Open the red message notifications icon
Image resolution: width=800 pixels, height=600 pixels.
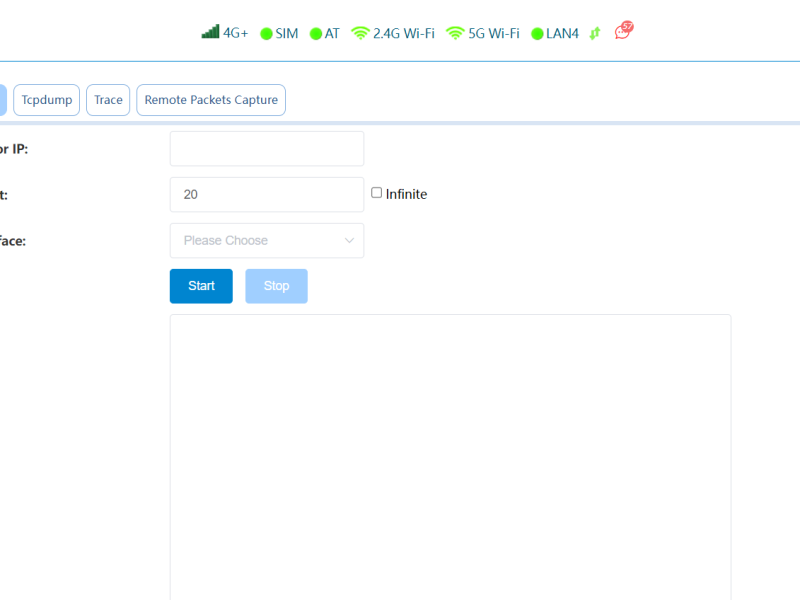[x=624, y=31]
